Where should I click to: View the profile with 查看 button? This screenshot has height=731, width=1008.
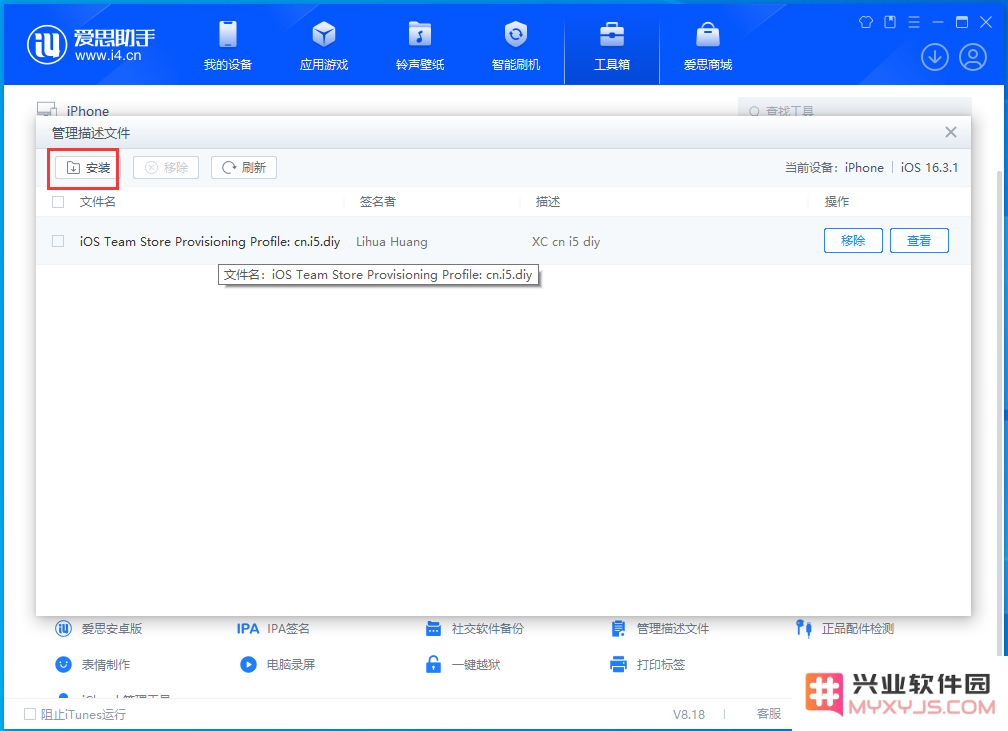[919, 240]
